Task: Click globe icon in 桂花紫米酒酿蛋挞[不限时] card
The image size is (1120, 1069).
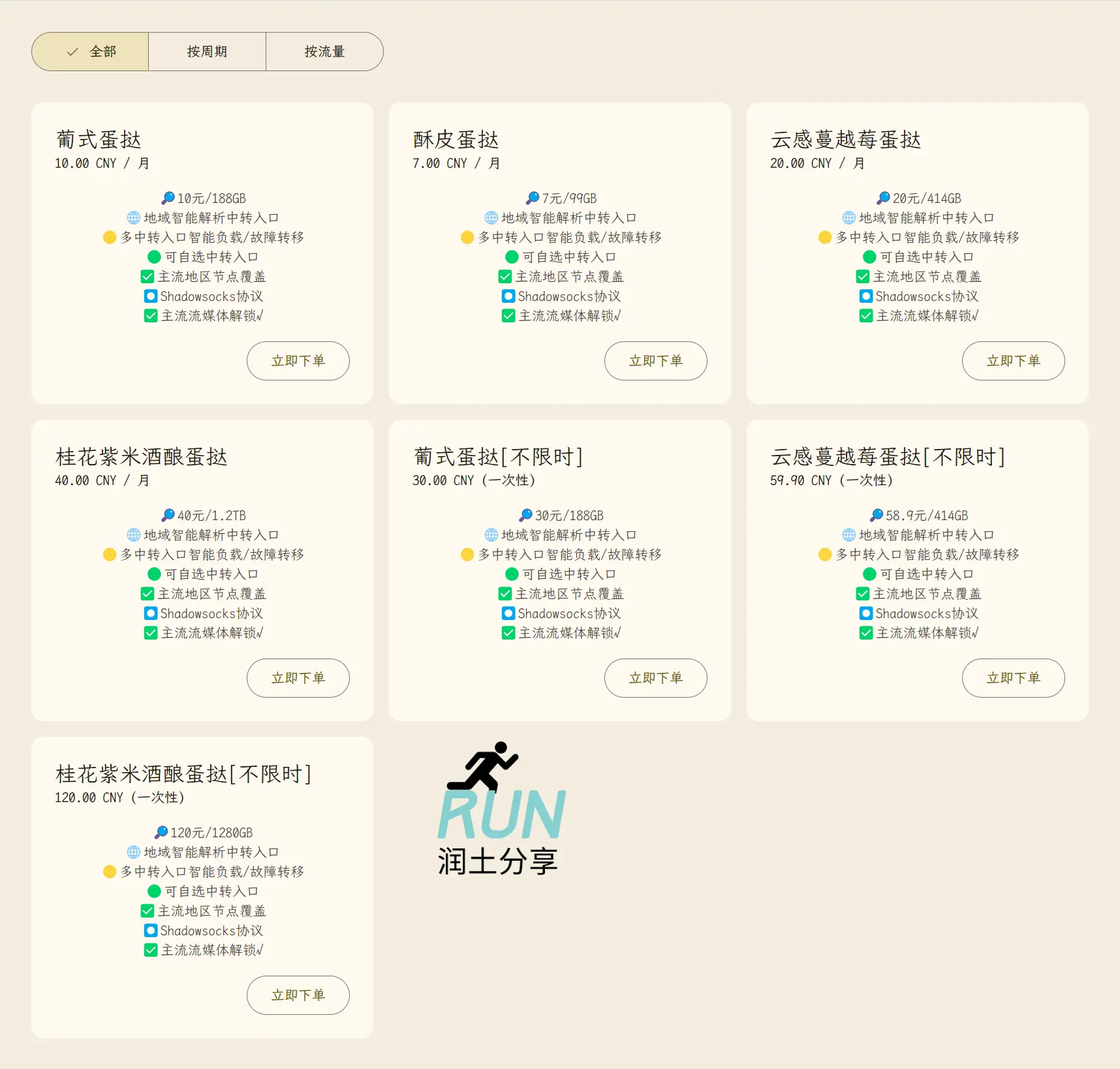Action: tap(133, 852)
